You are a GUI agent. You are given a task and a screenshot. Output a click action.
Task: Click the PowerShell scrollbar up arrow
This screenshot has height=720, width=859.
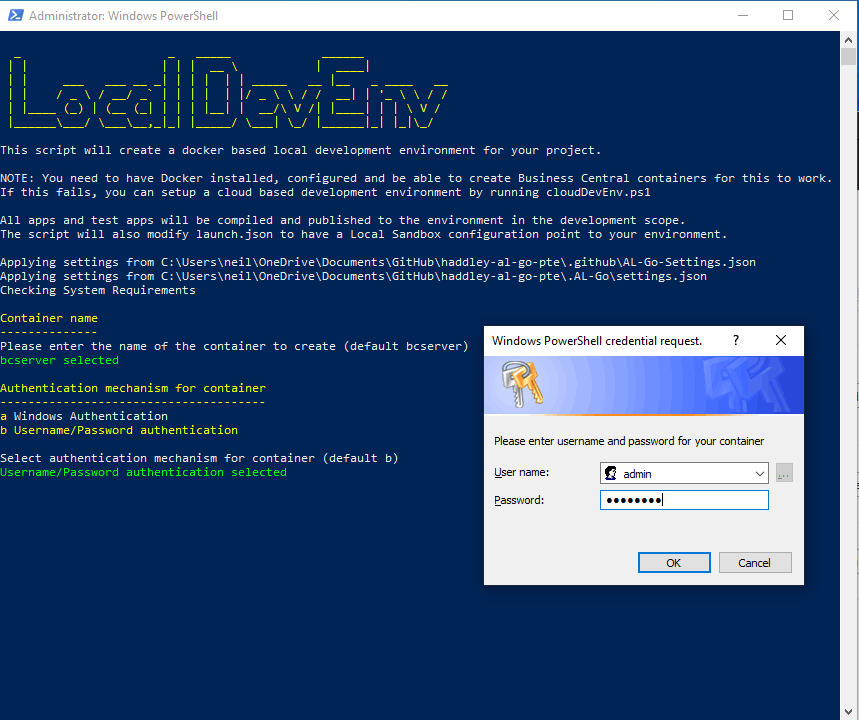[x=849, y=39]
